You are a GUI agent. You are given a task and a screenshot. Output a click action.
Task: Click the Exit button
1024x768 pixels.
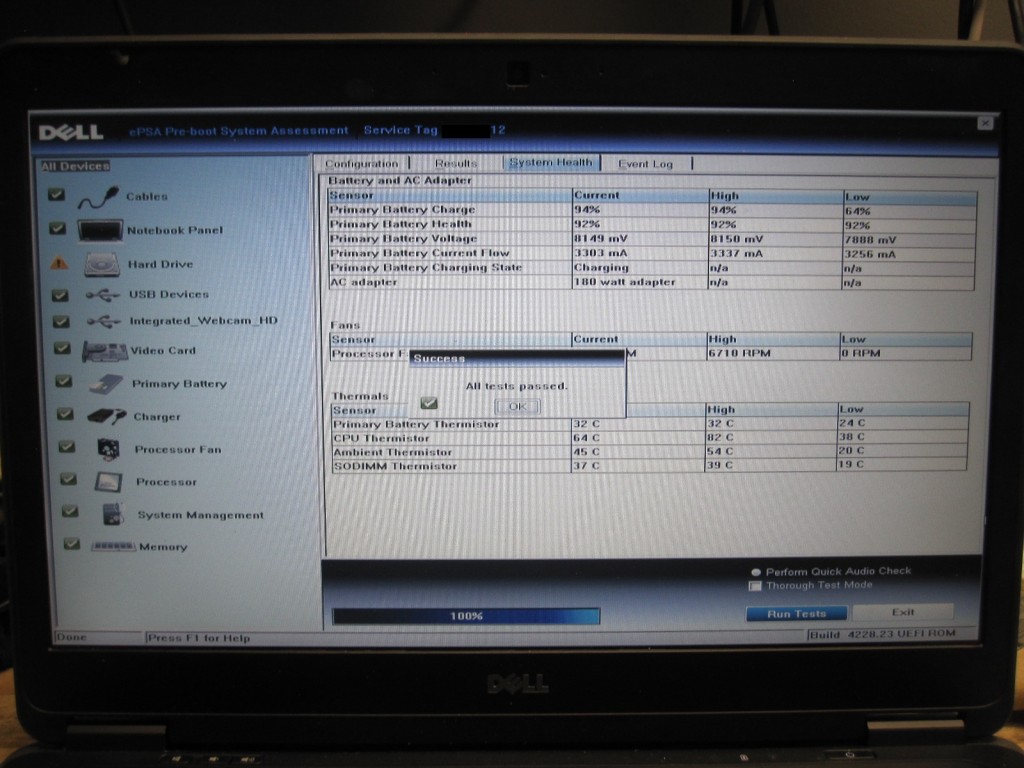[x=902, y=612]
